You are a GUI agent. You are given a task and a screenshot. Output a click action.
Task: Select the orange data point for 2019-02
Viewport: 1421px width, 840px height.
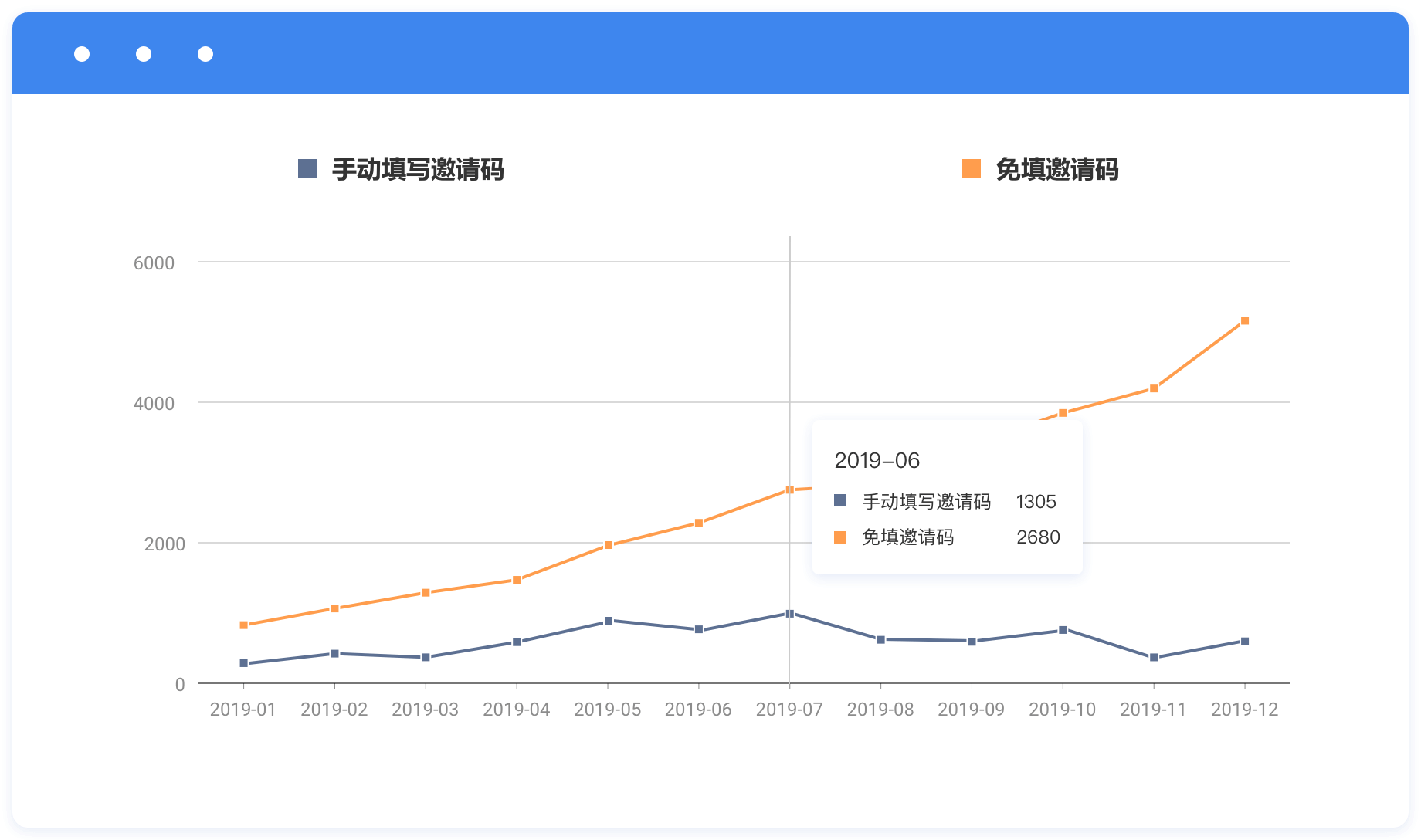334,608
